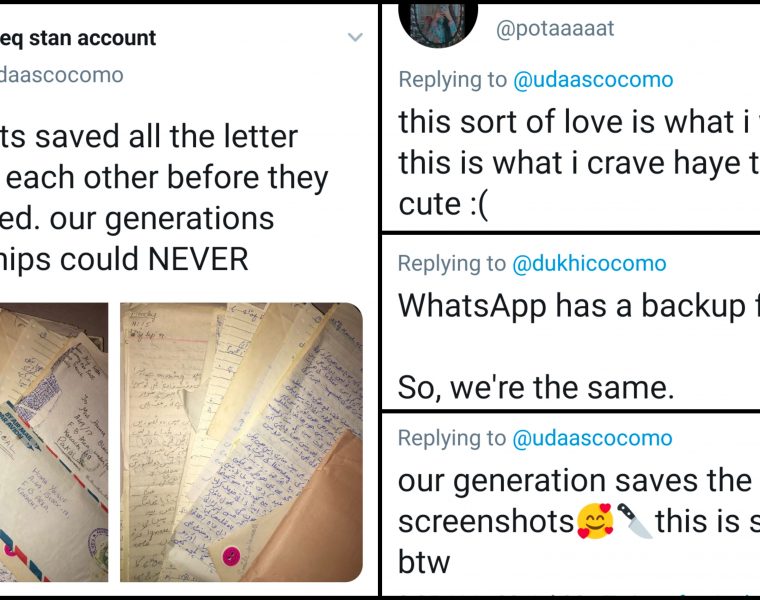Open the left photo of airmail envelopes
Image resolution: width=760 pixels, height=600 pixels.
coord(53,442)
